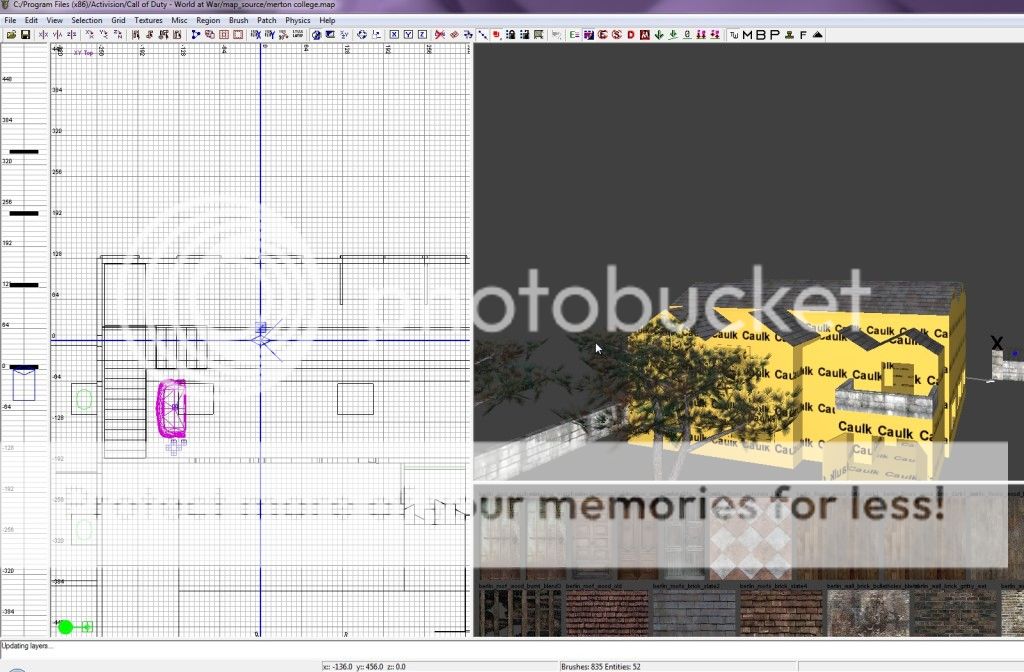Open the Textures menu
Image resolution: width=1024 pixels, height=672 pixels.
(148, 20)
